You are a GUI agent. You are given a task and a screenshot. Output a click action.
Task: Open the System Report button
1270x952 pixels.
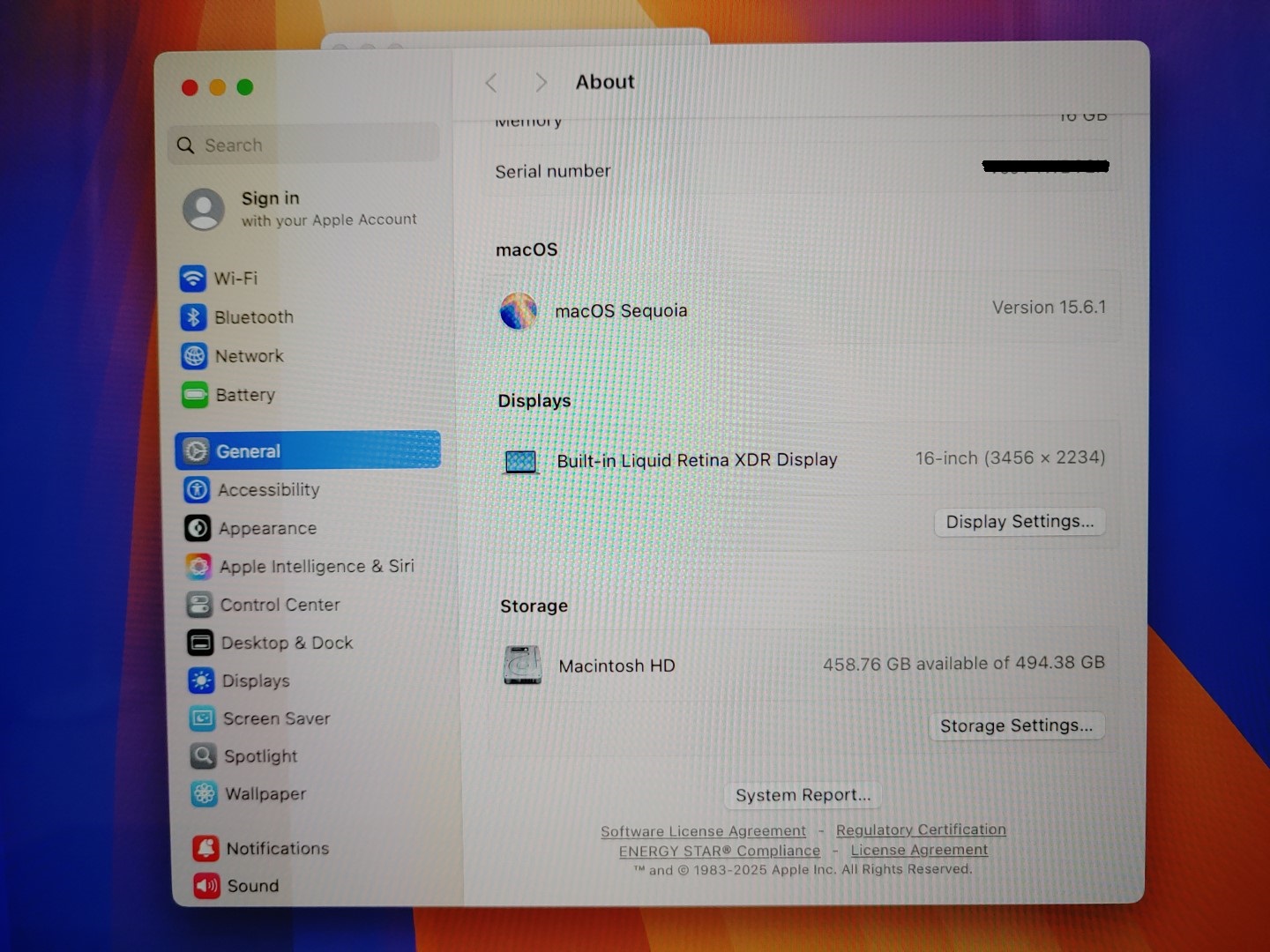click(803, 795)
